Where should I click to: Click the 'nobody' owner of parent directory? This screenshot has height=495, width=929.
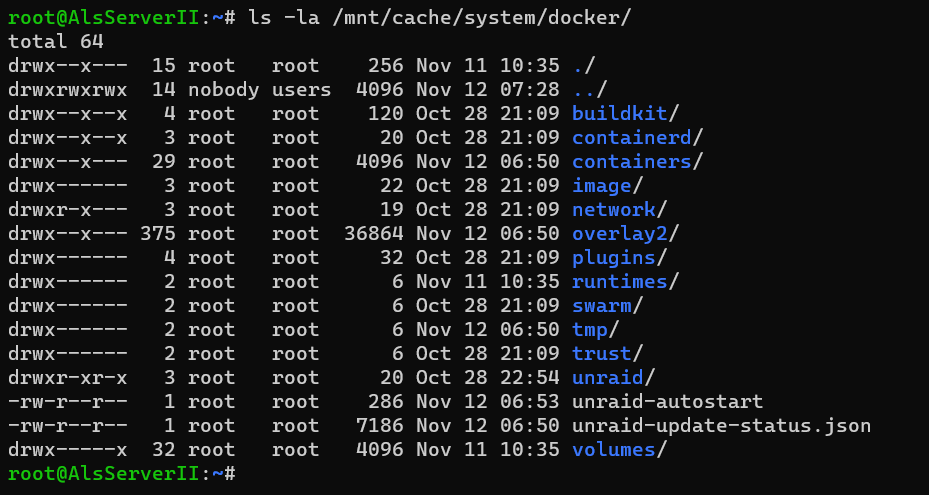[x=224, y=90]
